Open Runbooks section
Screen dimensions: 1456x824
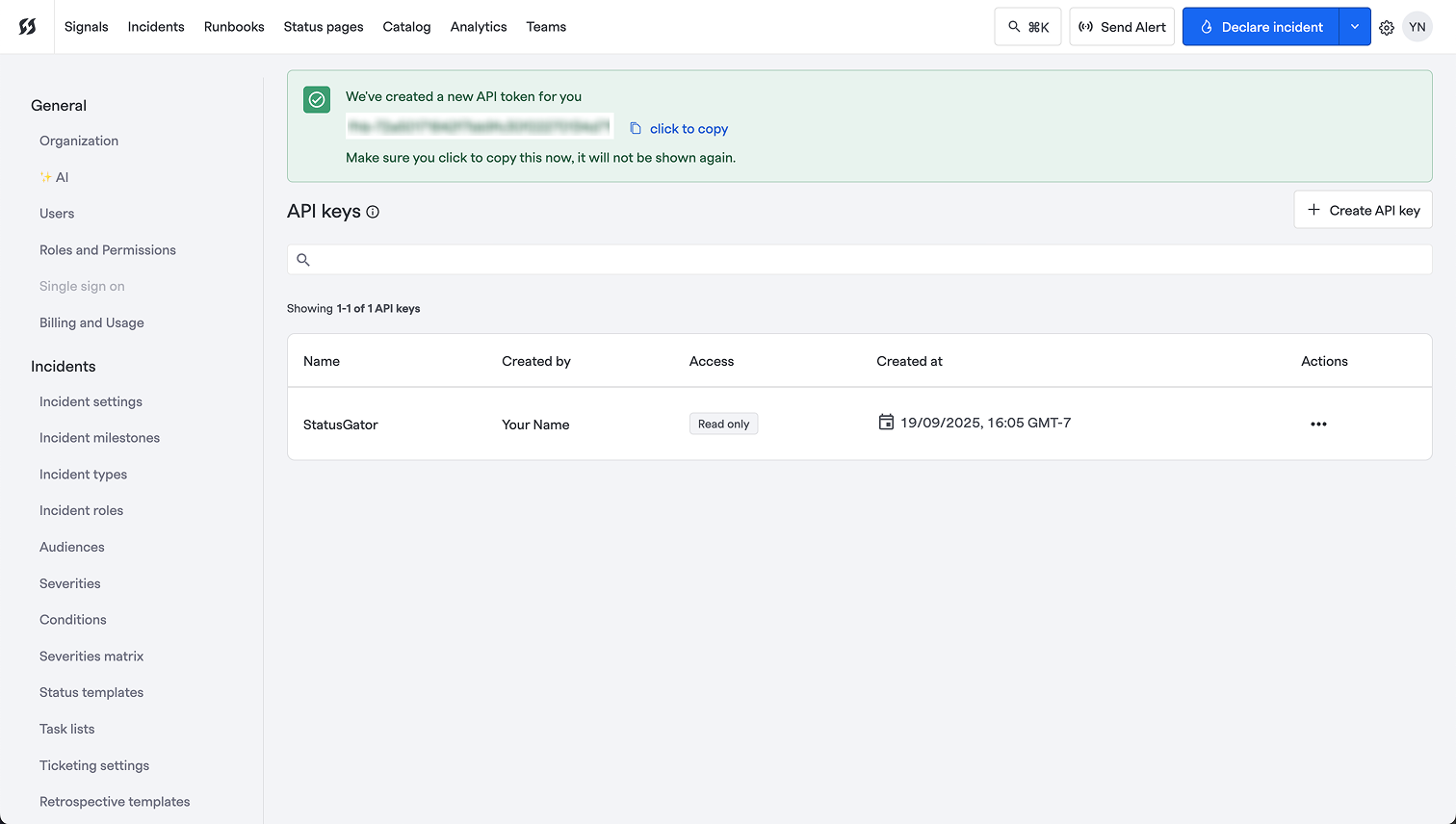pyautogui.click(x=234, y=27)
